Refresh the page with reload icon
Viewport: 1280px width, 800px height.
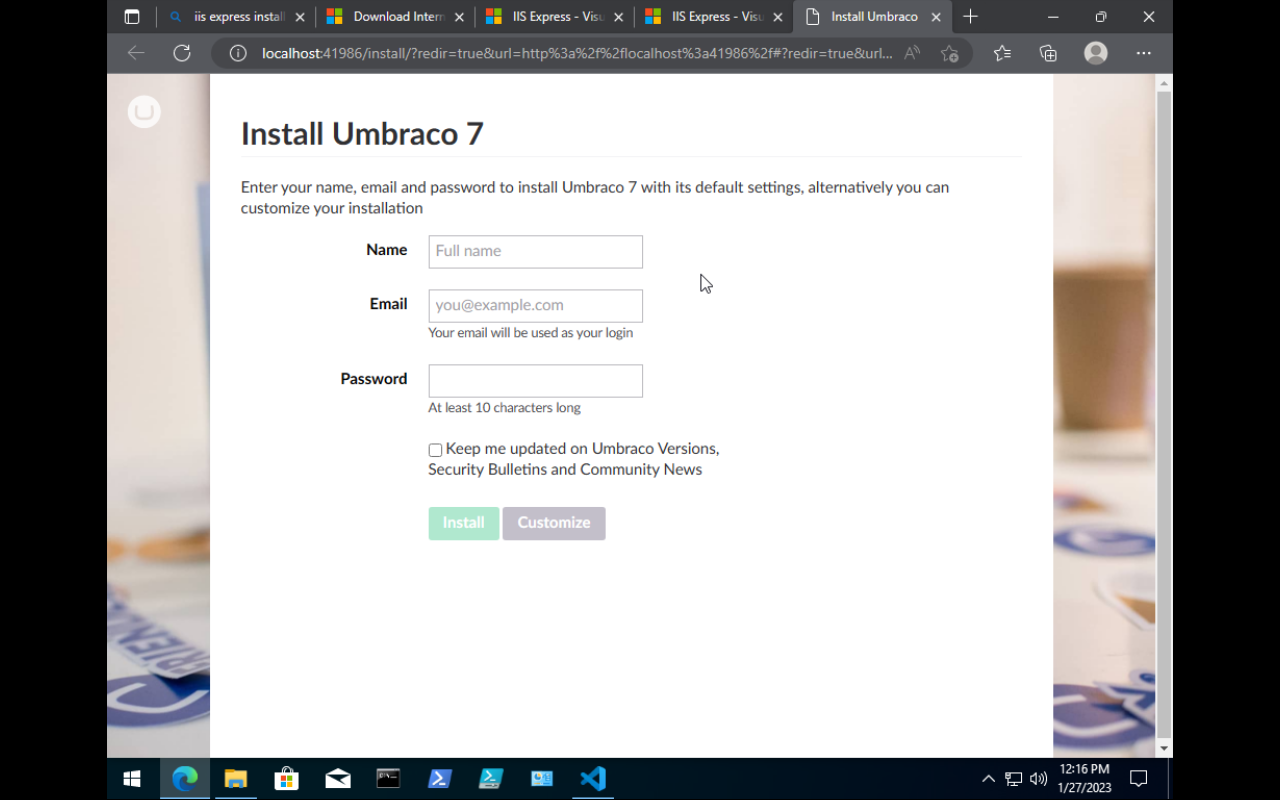tap(182, 53)
